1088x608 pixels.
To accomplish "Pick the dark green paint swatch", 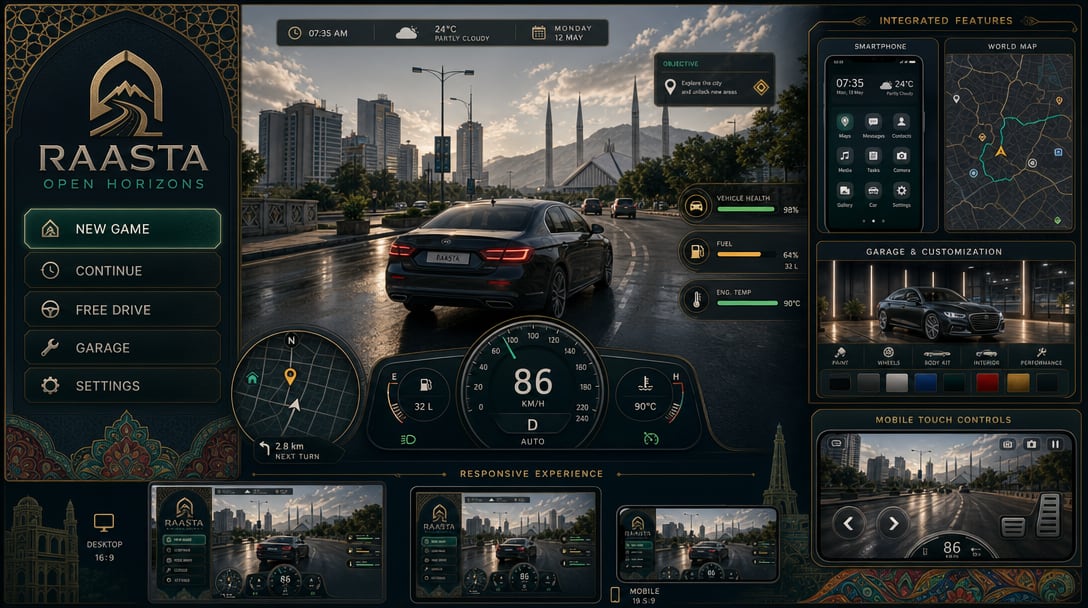I will [x=955, y=382].
